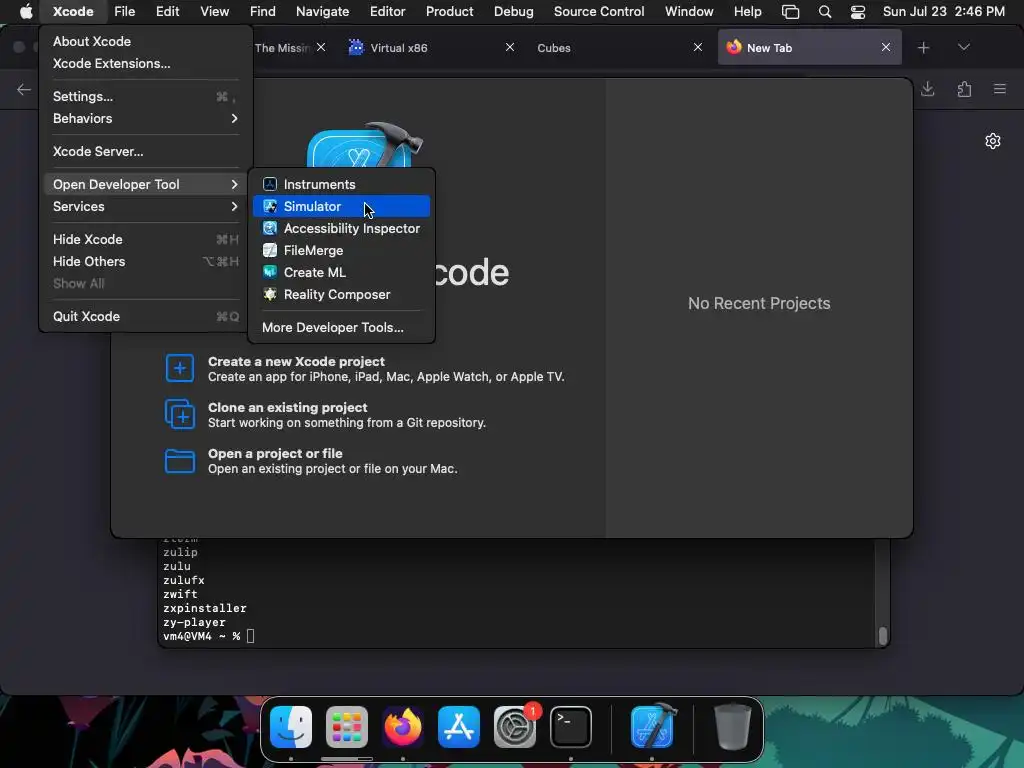
Task: Close the New Tab tab
Action: click(886, 47)
